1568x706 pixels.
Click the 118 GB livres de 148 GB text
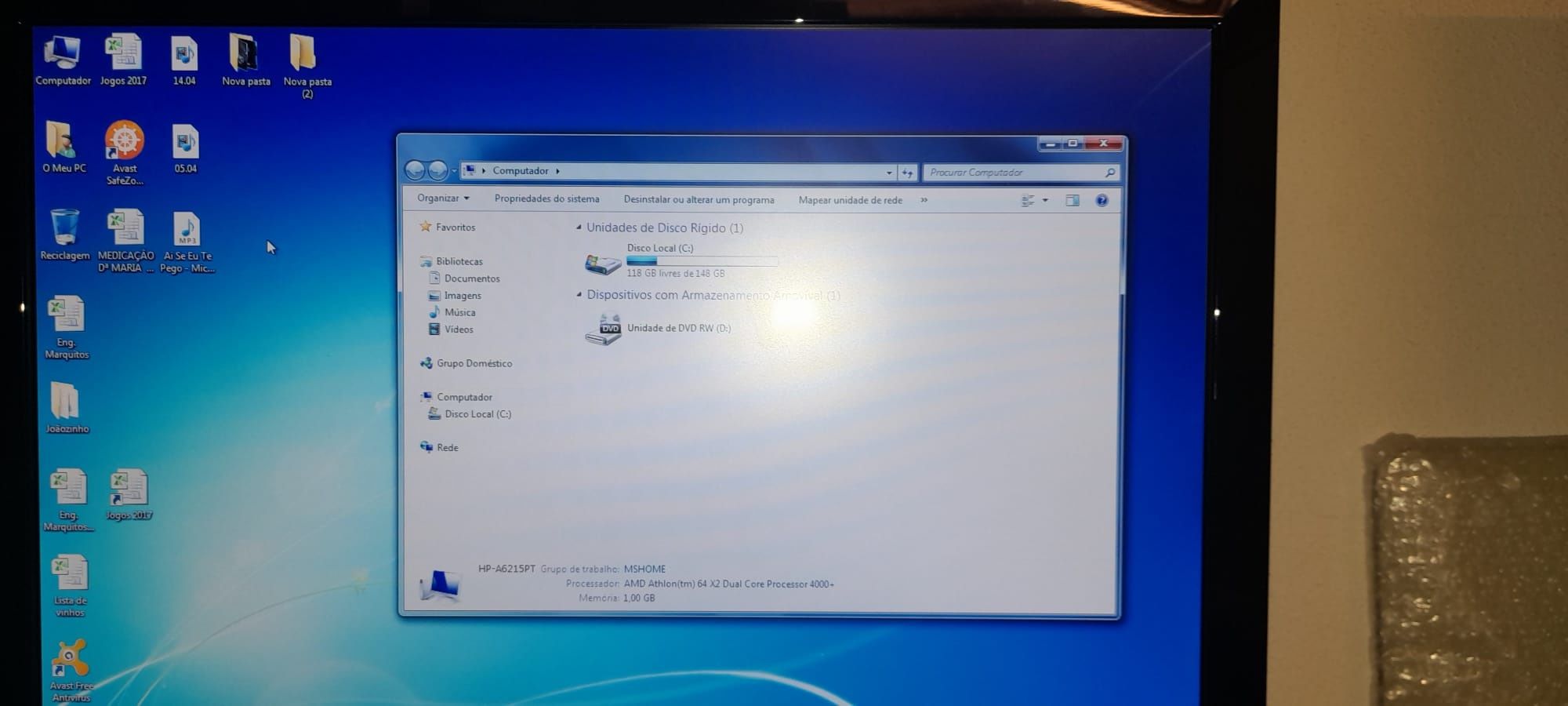[675, 274]
